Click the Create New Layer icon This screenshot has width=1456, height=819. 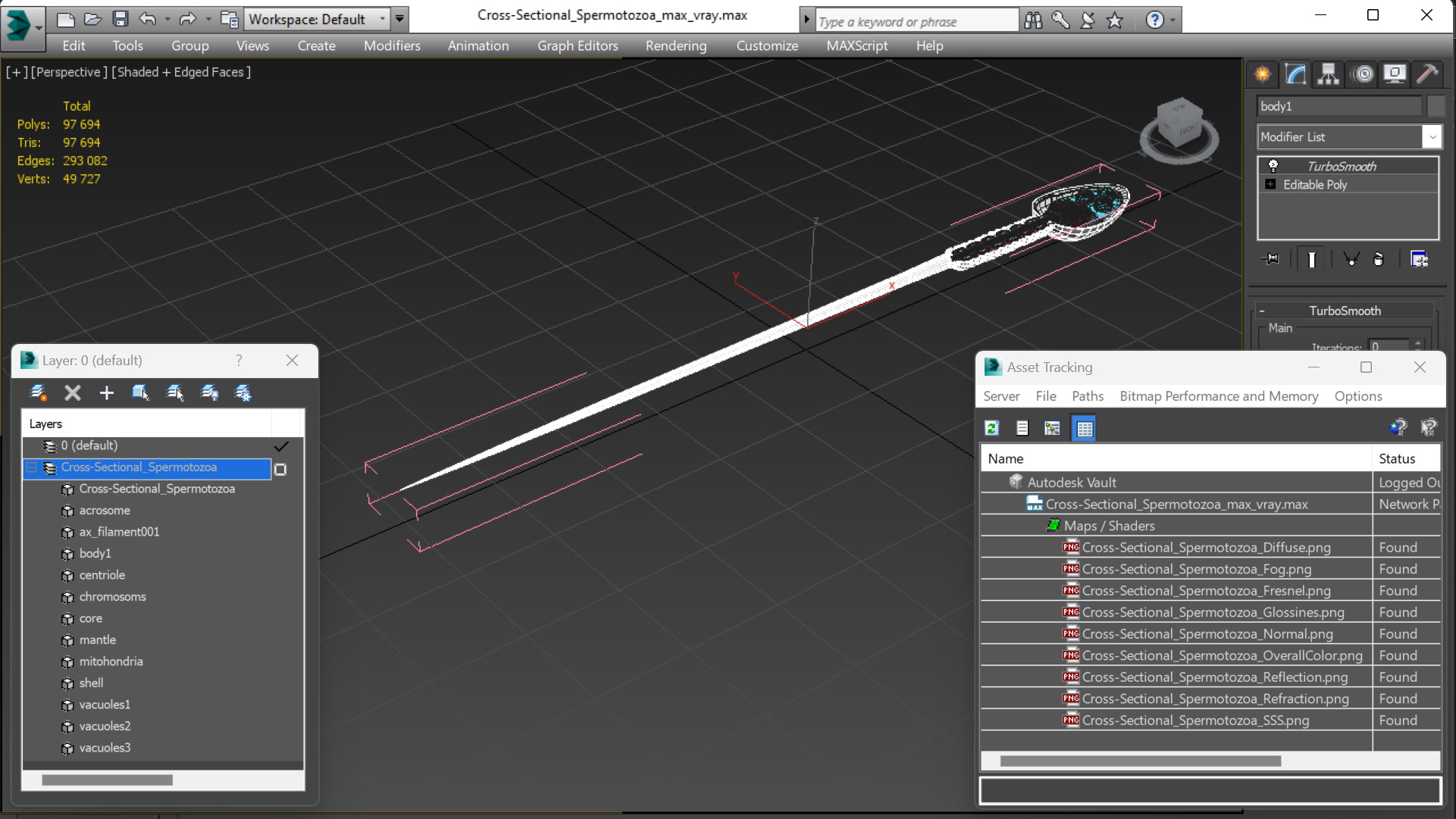38,392
